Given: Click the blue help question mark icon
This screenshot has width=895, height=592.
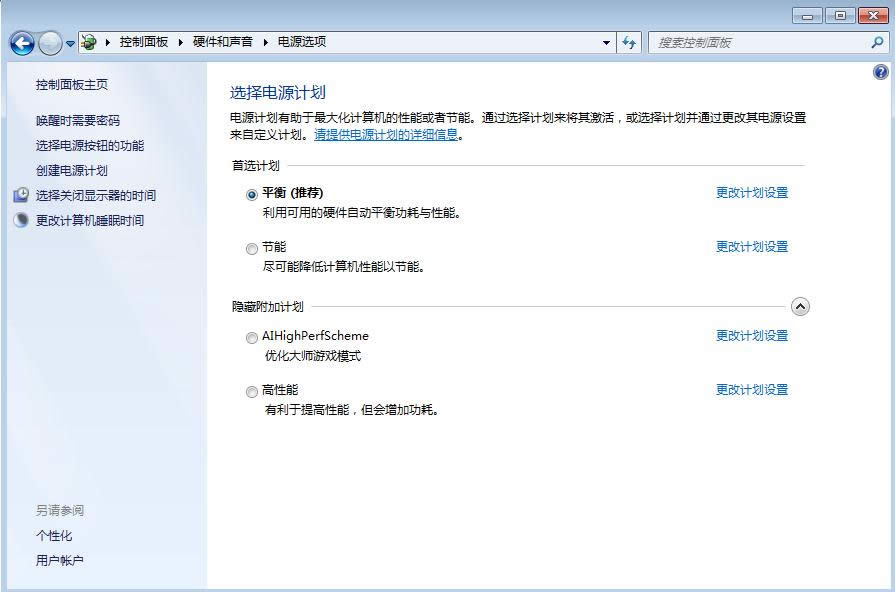Looking at the screenshot, I should click(x=881, y=72).
